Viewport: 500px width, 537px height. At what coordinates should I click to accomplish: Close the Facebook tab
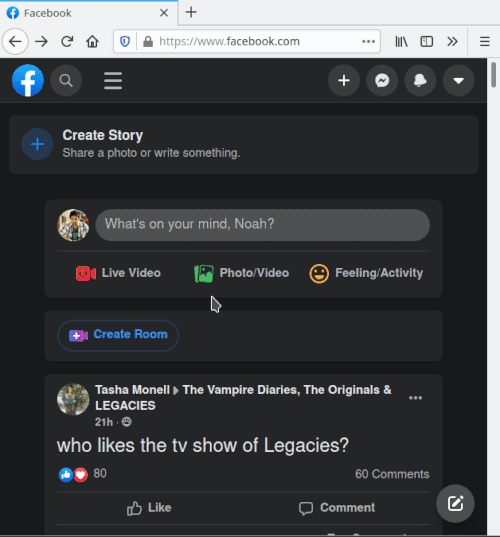click(x=164, y=13)
